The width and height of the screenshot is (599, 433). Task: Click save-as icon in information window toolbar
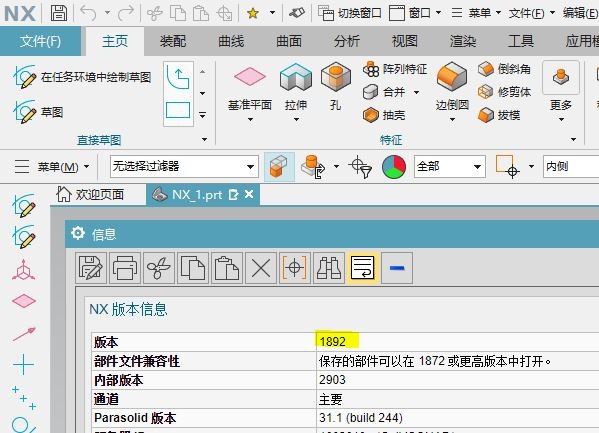pyautogui.click(x=91, y=268)
